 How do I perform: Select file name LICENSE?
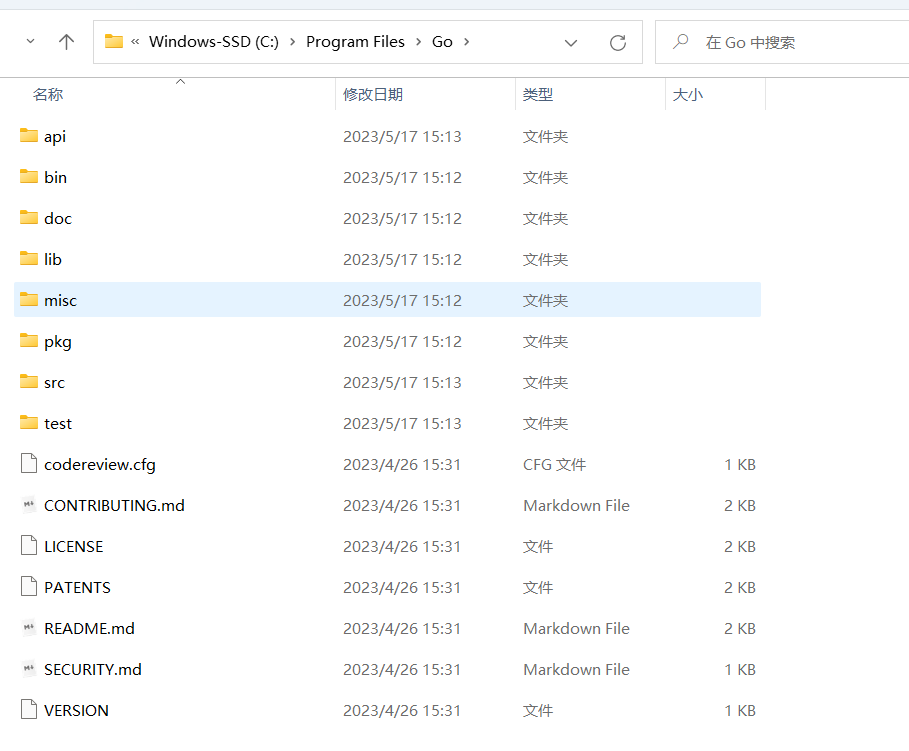tap(74, 547)
